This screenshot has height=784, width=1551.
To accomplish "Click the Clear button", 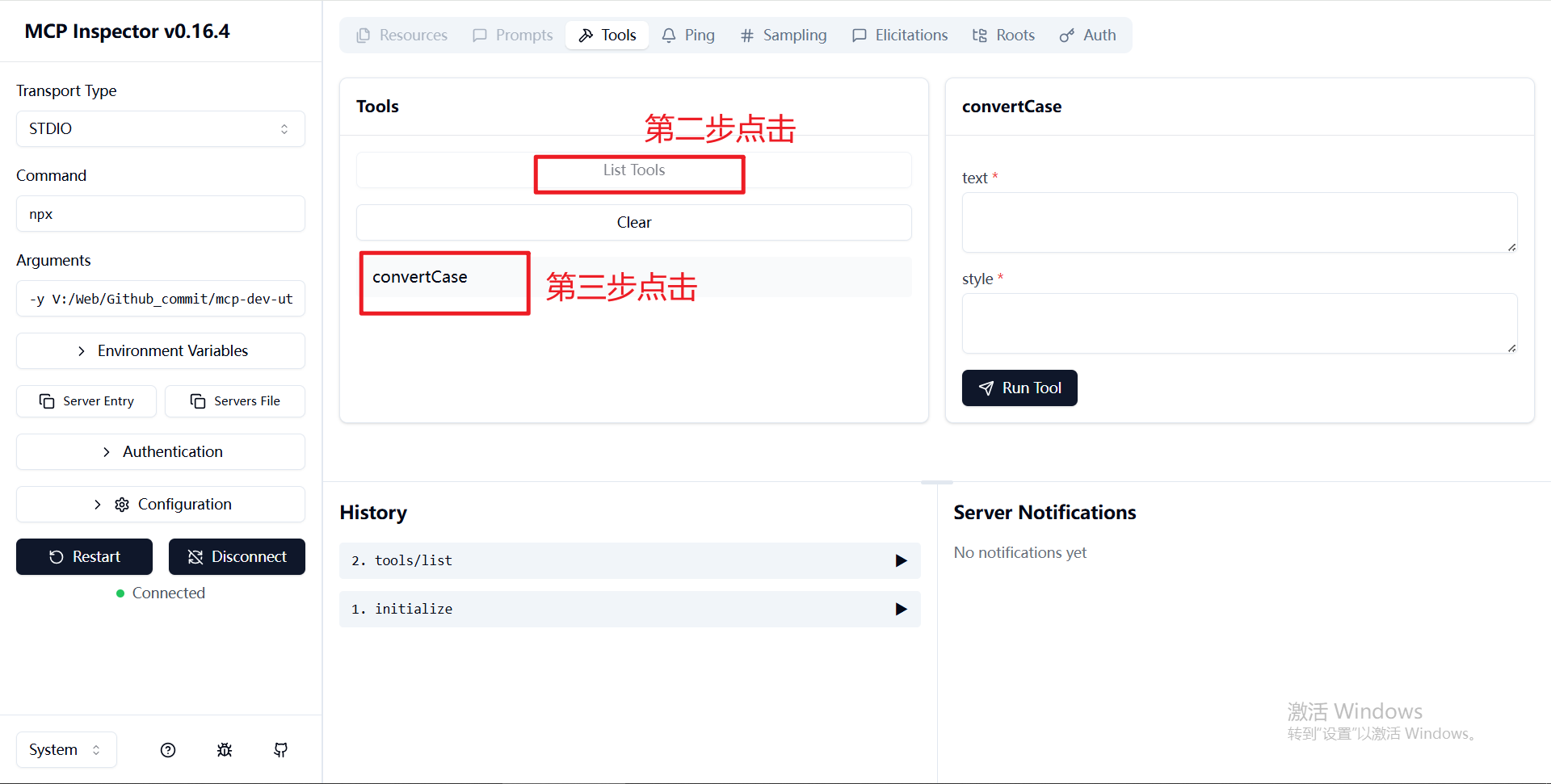I will pyautogui.click(x=634, y=222).
